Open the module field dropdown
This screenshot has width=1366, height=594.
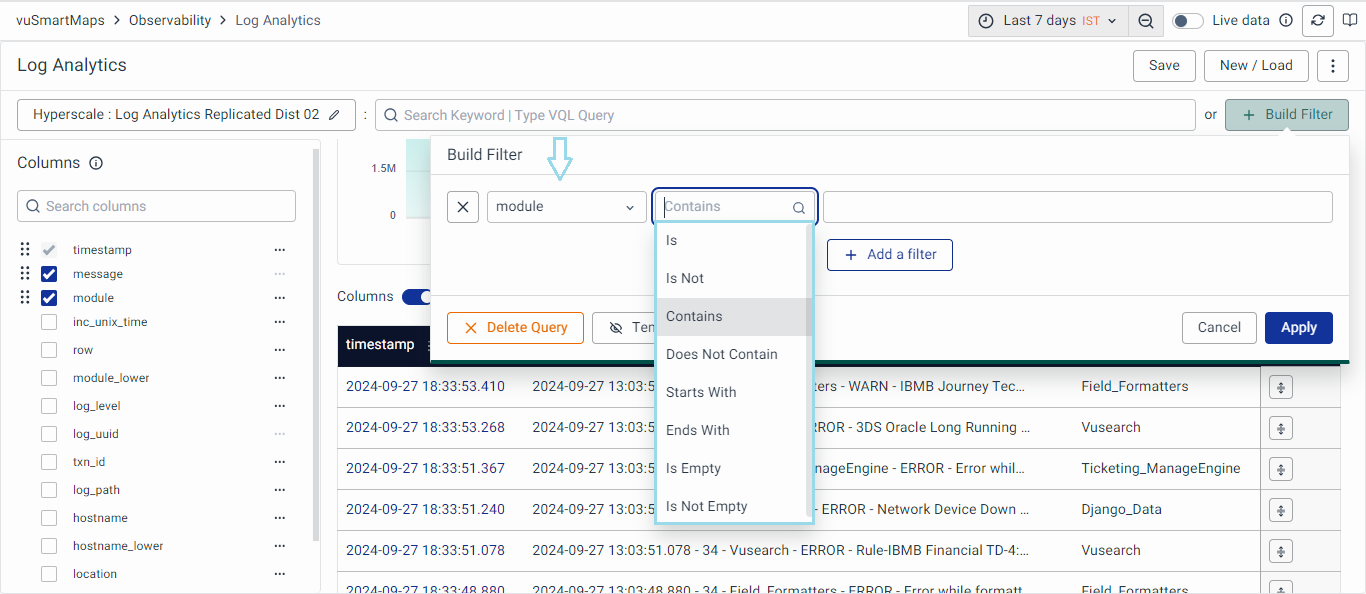click(x=566, y=207)
